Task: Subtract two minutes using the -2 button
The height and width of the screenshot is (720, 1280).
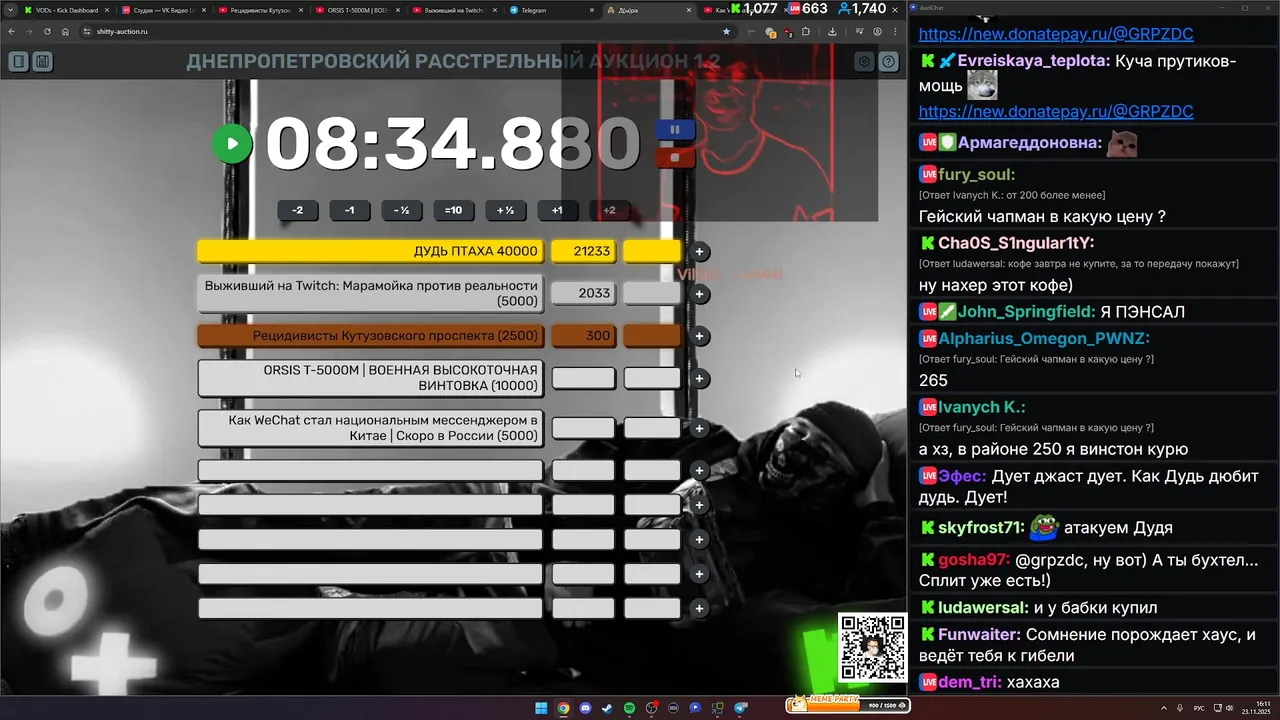Action: (x=297, y=210)
